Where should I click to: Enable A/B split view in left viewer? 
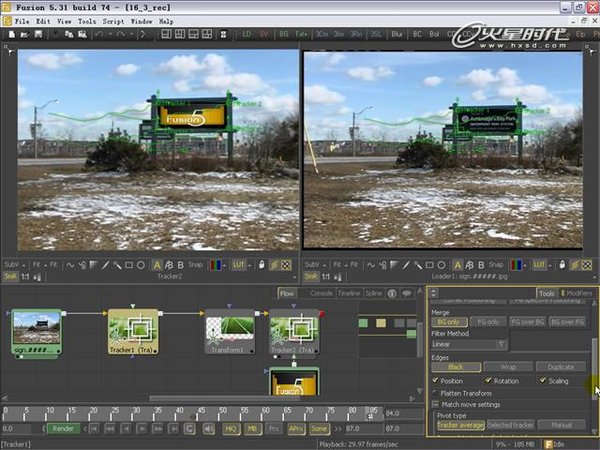tap(169, 265)
